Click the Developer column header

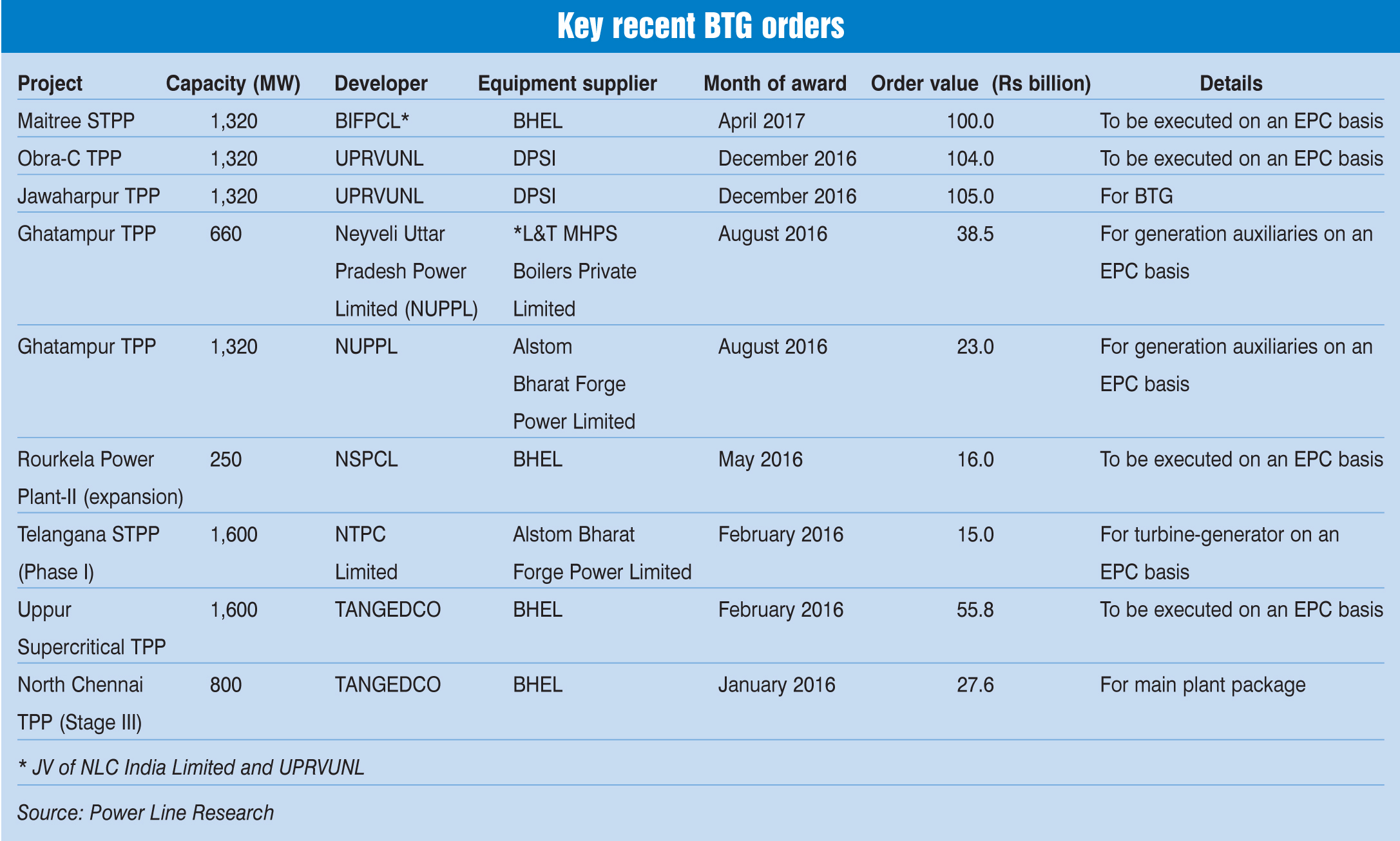coord(381,83)
